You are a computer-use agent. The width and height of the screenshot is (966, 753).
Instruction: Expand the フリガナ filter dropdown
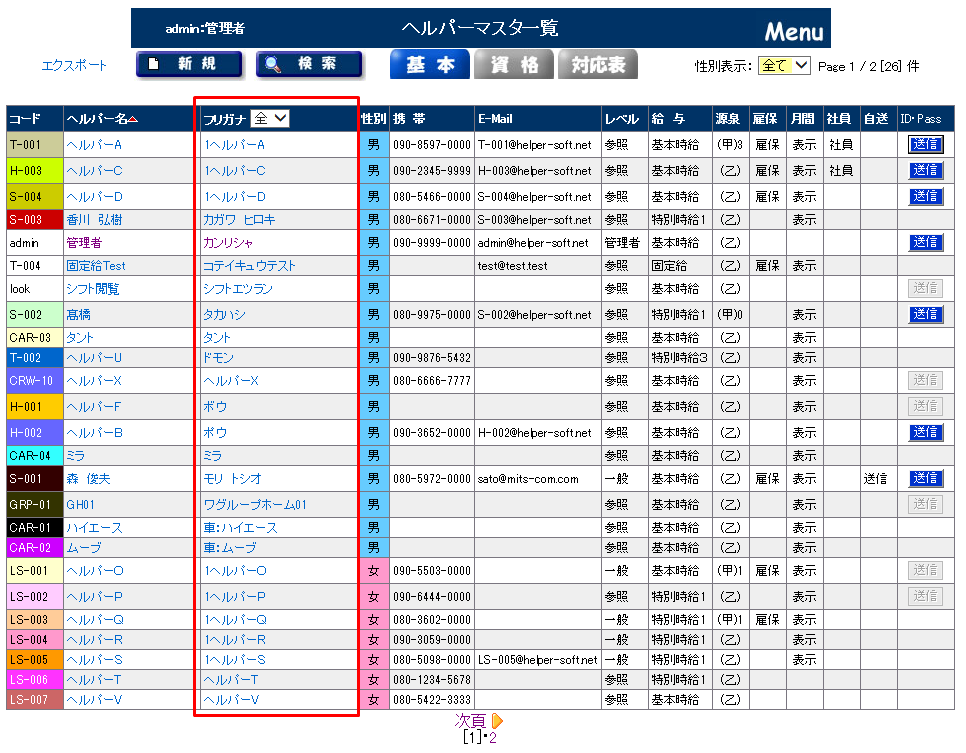[269, 118]
